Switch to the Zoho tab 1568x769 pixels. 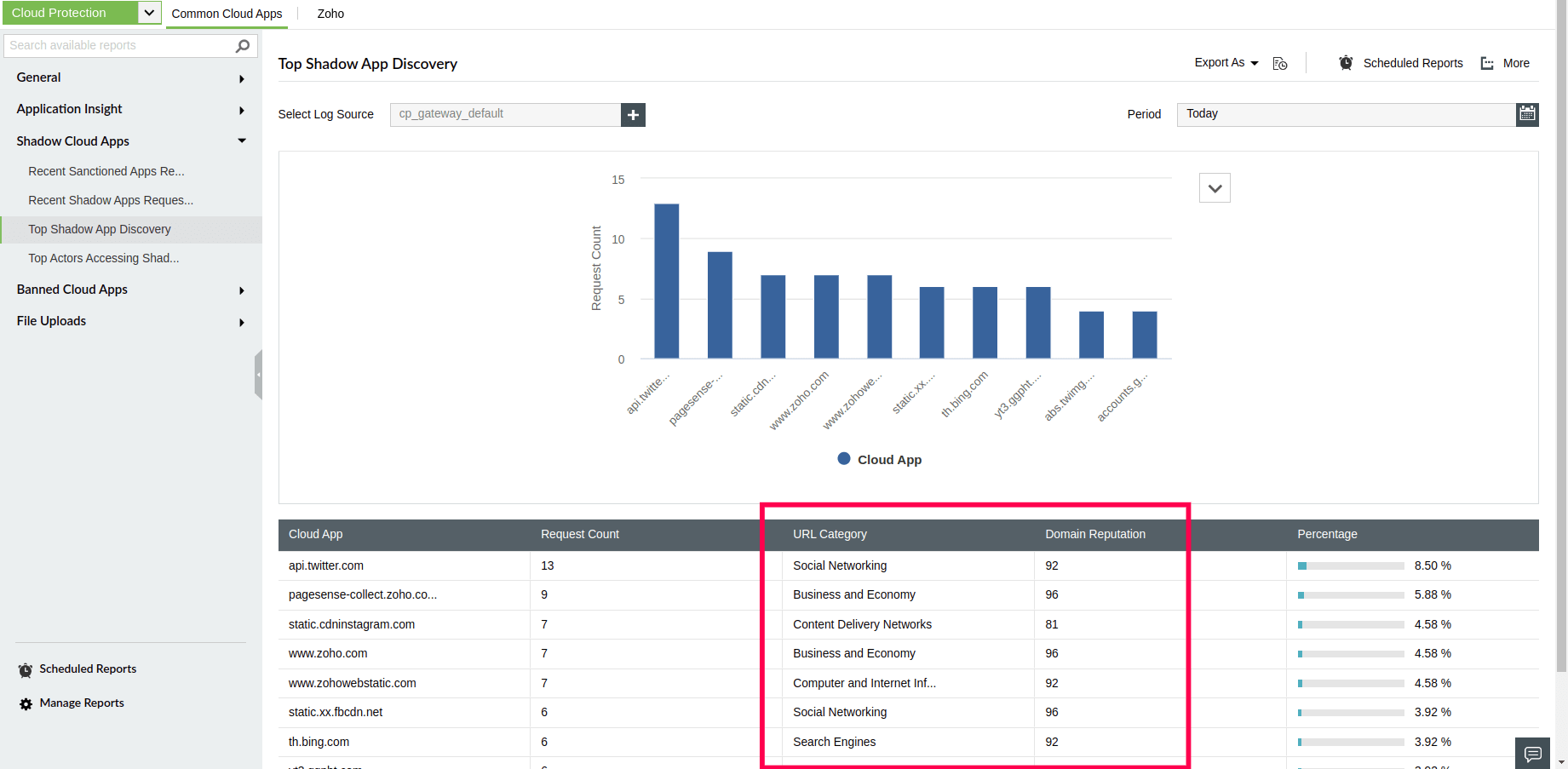[330, 14]
